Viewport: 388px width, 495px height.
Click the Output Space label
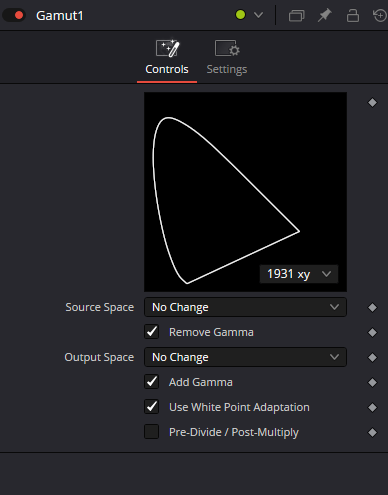pos(99,357)
